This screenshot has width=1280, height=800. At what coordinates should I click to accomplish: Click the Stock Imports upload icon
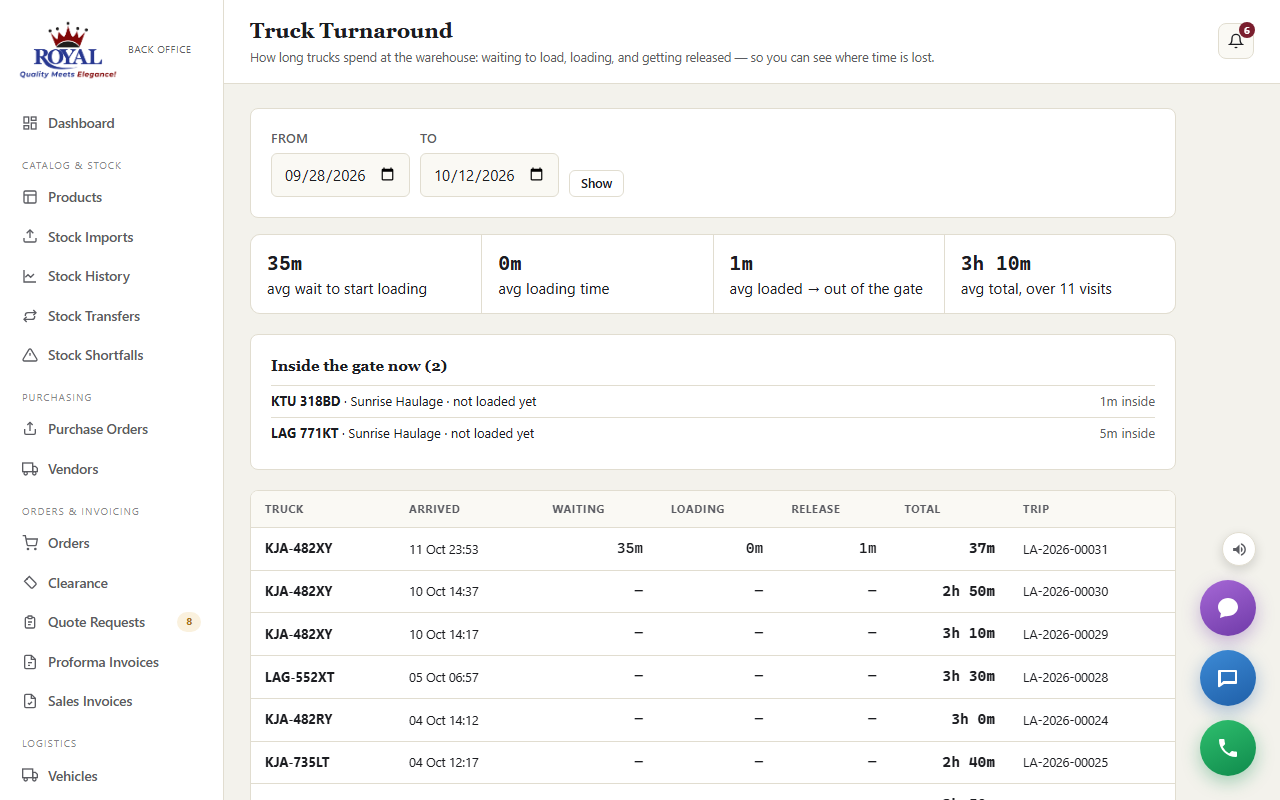30,237
